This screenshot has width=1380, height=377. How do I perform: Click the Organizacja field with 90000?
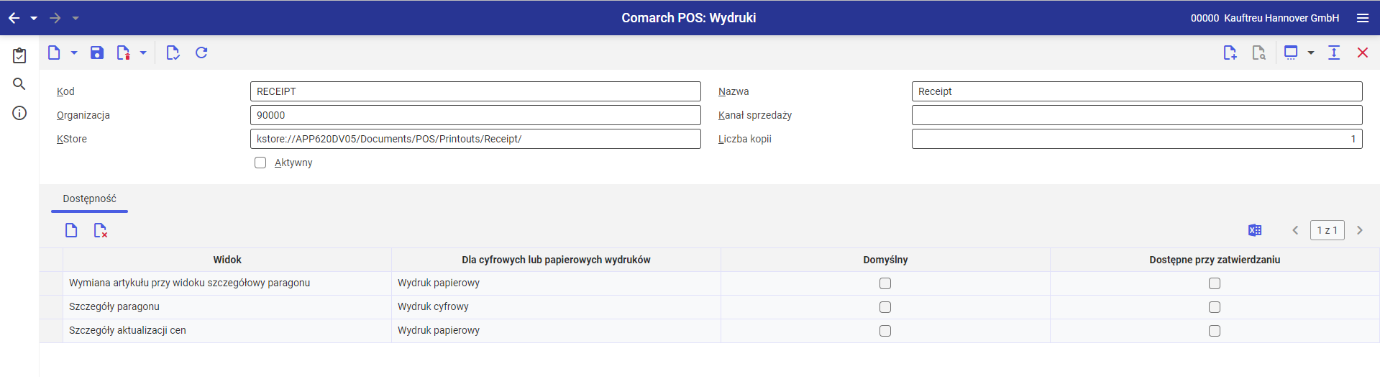(x=475, y=115)
